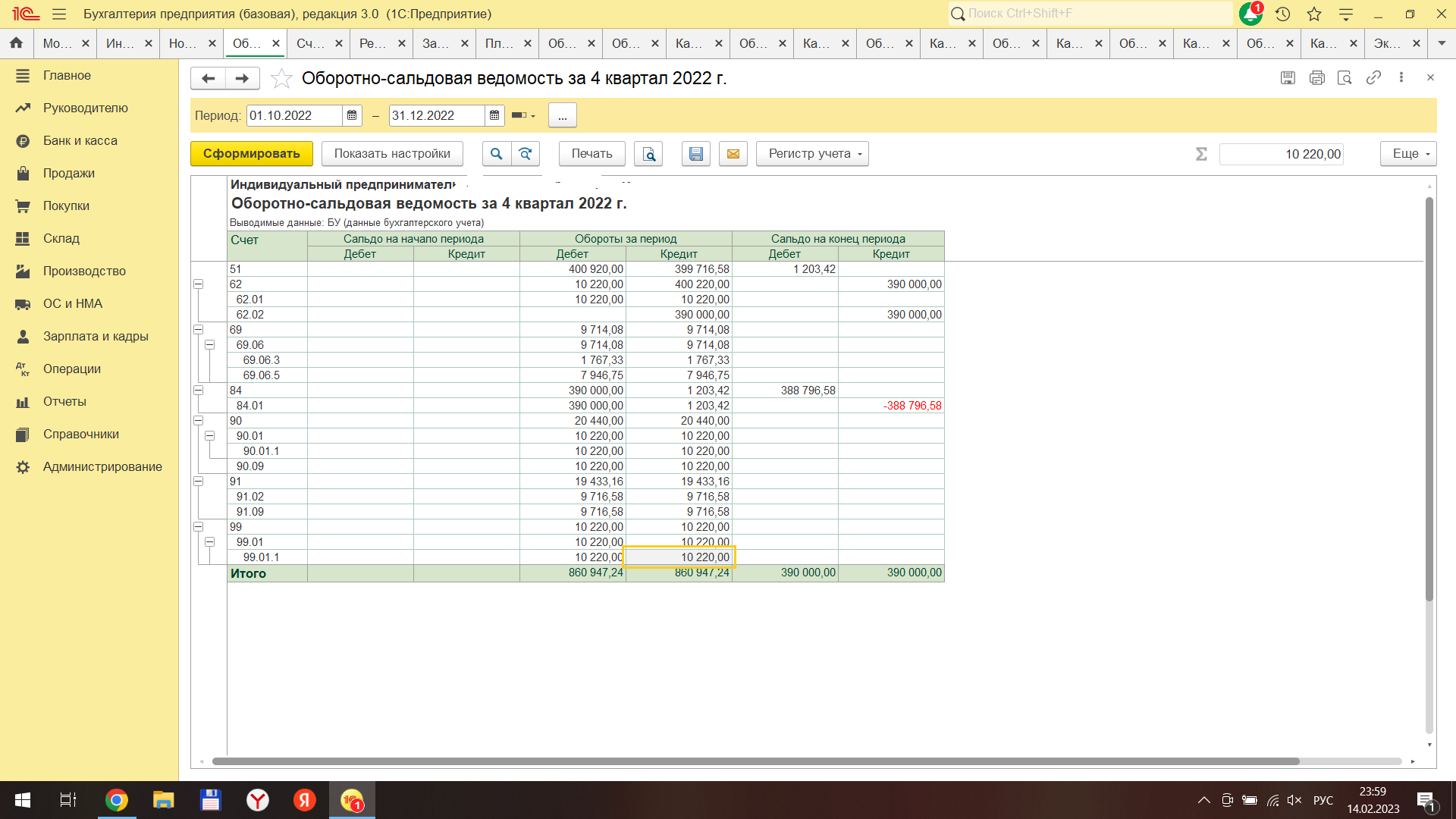Open the notifications bell icon
This screenshot has width=1456, height=819.
[1250, 14]
